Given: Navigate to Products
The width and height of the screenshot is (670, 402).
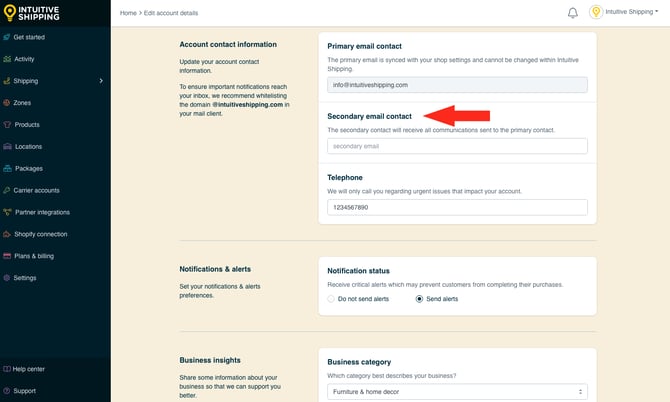Looking at the screenshot, I should pos(27,124).
